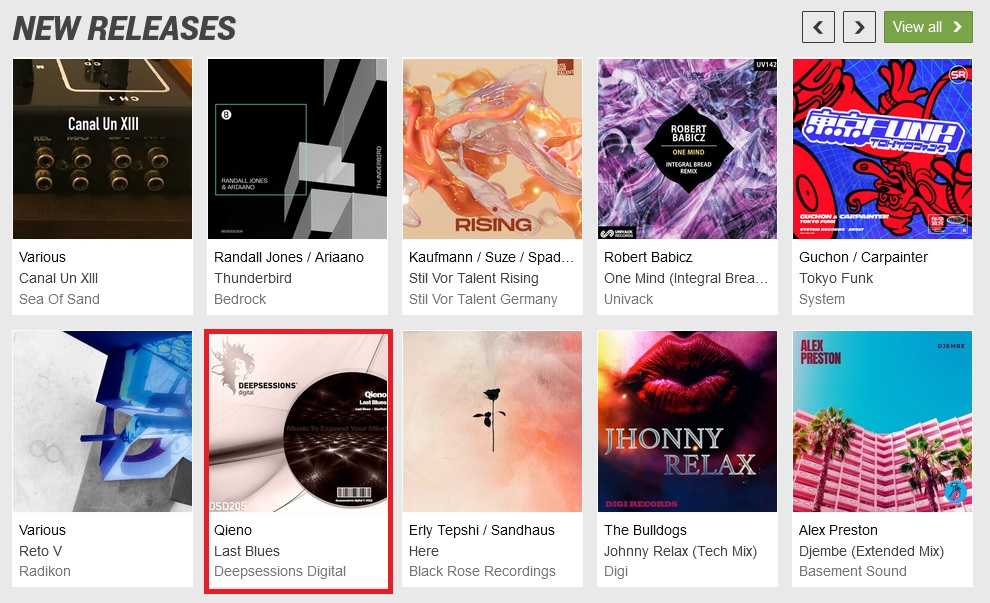Viewport: 990px width, 603px height.
Task: Open Stil Vor Talent Germany label
Action: point(483,299)
